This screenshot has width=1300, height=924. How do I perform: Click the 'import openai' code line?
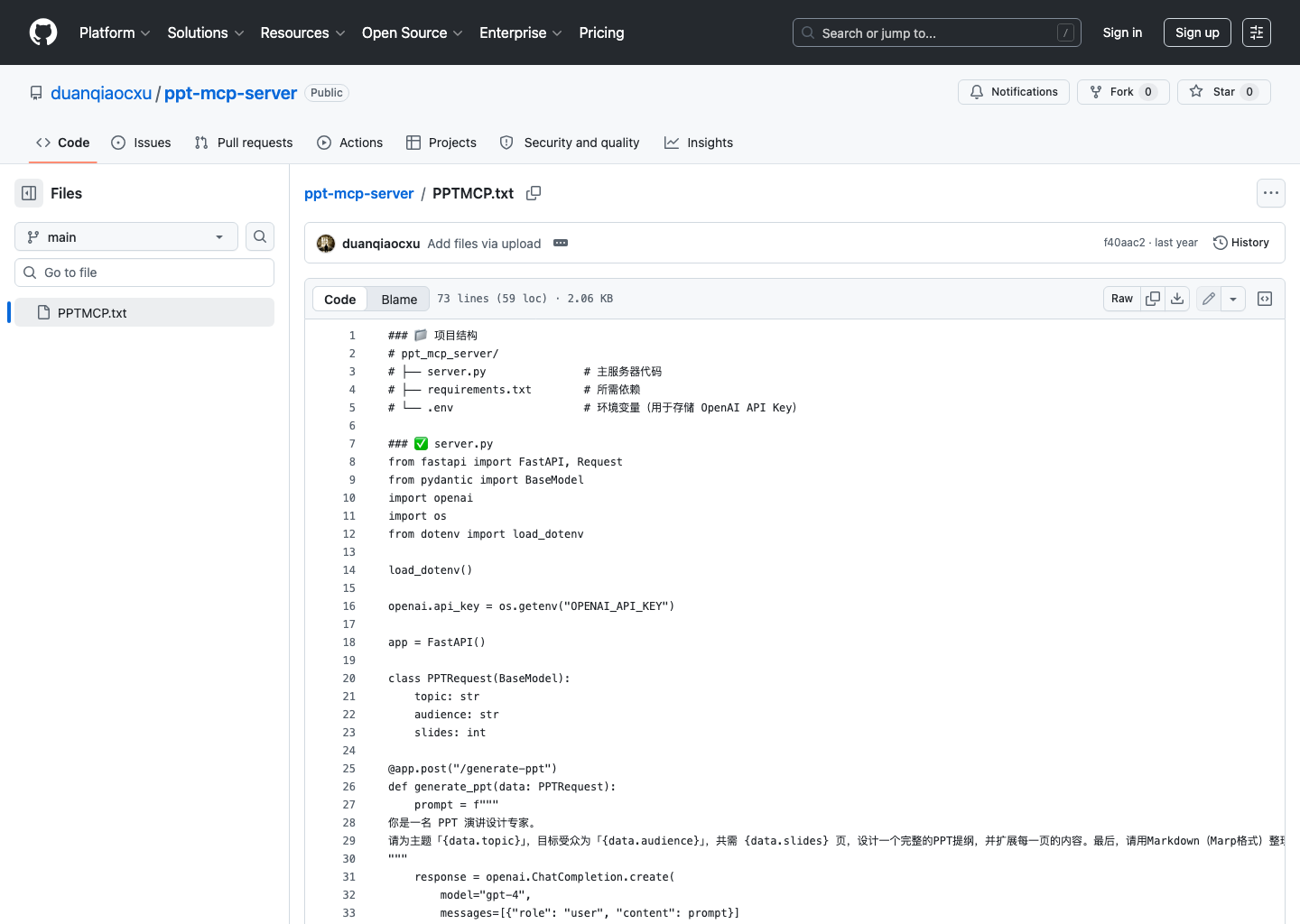pos(431,498)
